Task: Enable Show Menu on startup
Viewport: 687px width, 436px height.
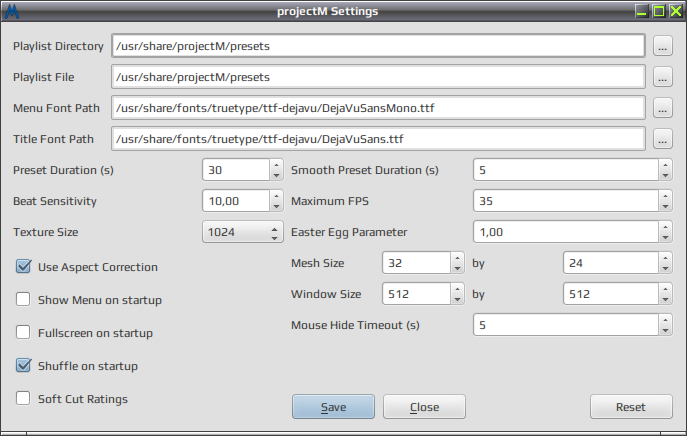Action: tap(23, 299)
